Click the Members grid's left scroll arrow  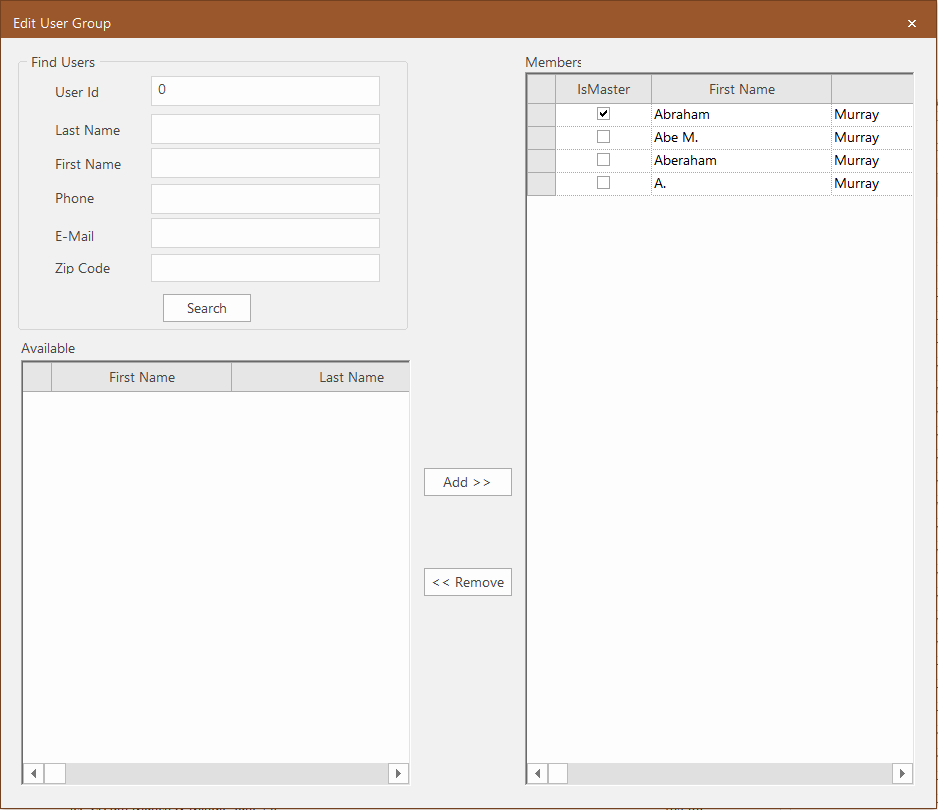click(536, 773)
